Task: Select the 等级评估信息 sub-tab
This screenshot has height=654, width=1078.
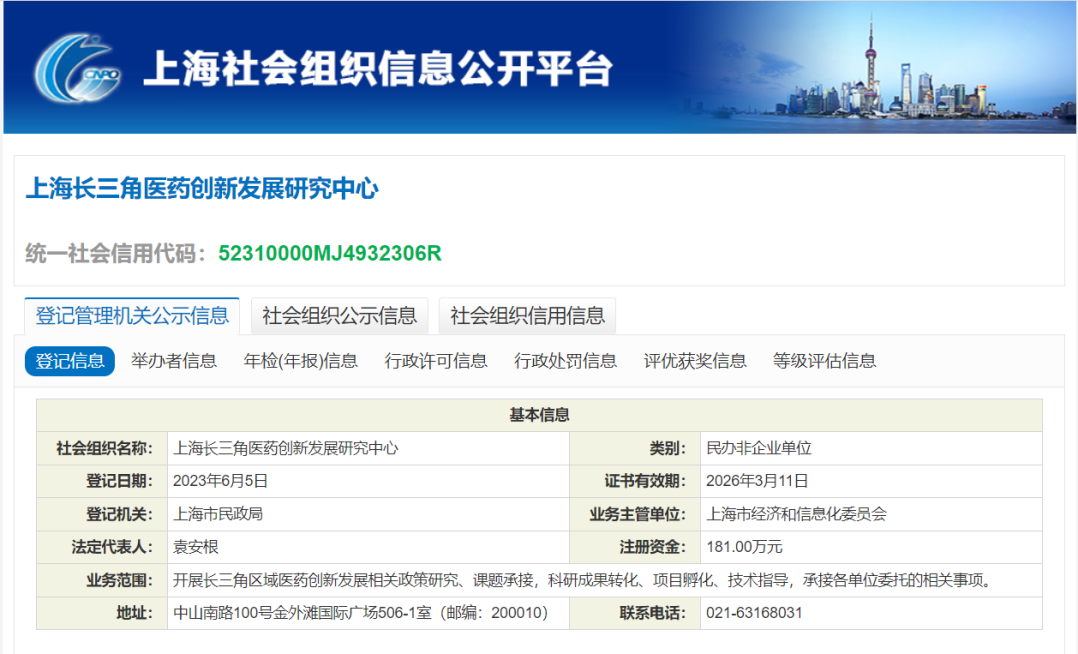Action: click(x=824, y=361)
